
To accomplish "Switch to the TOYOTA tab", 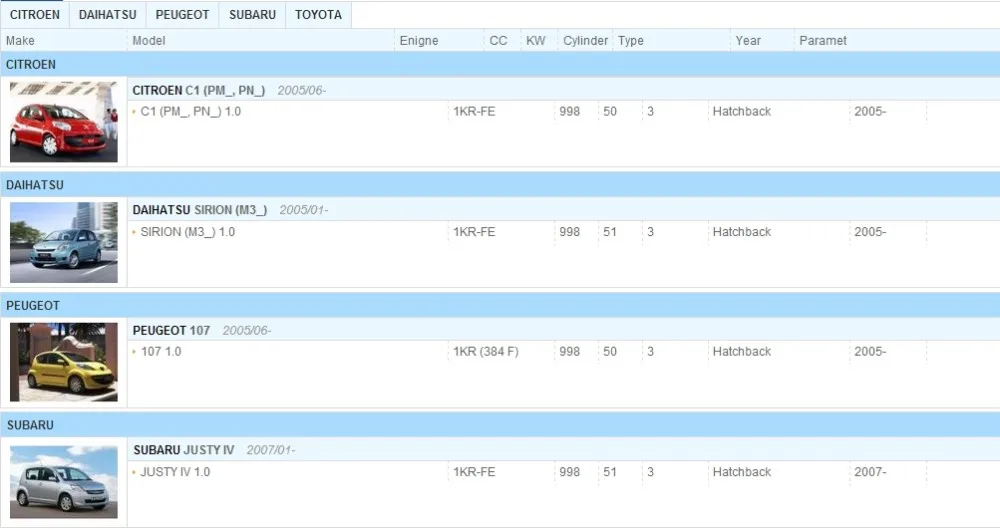I will point(318,15).
